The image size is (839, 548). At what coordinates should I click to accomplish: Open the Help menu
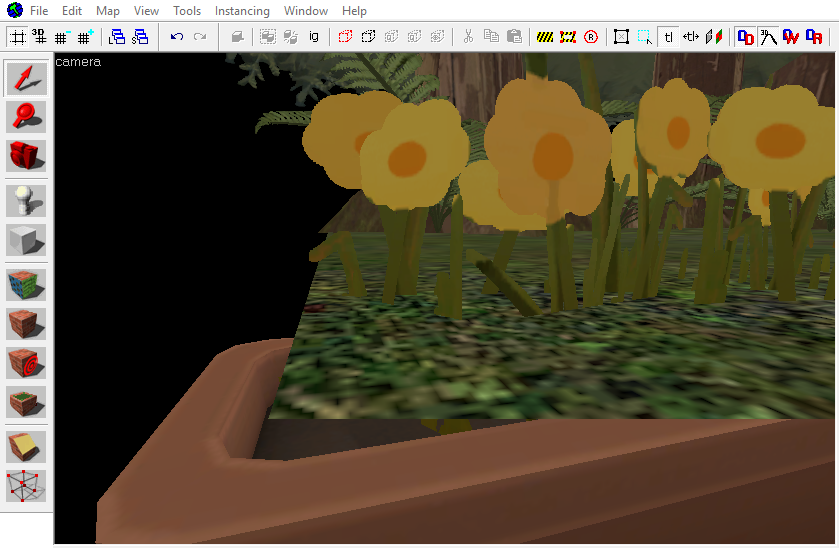(x=354, y=11)
